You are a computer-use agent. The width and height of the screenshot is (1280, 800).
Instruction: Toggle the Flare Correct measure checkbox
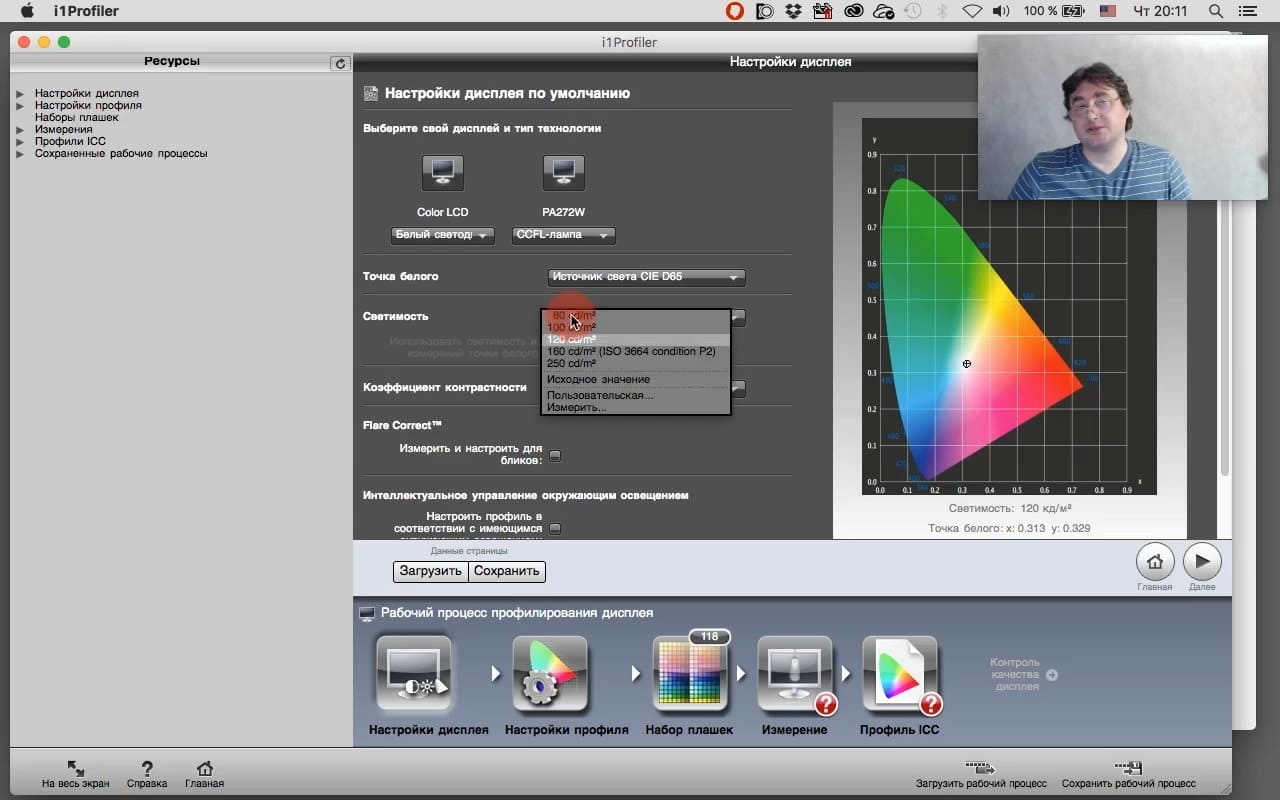555,456
